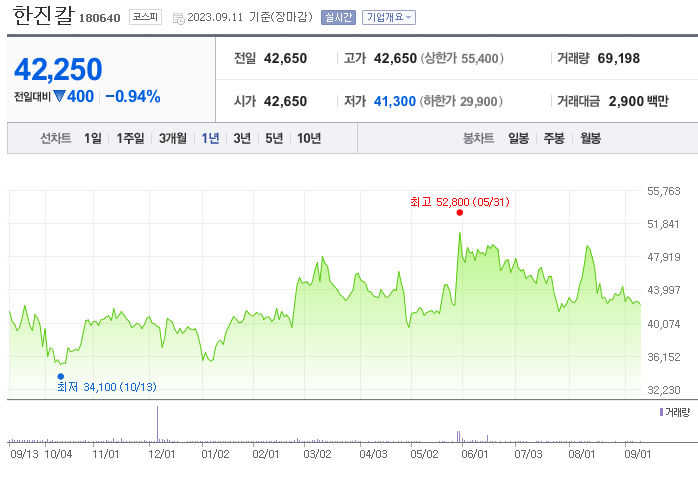The image size is (698, 477).
Task: Click the 08/01 date axis label
Action: [582, 454]
